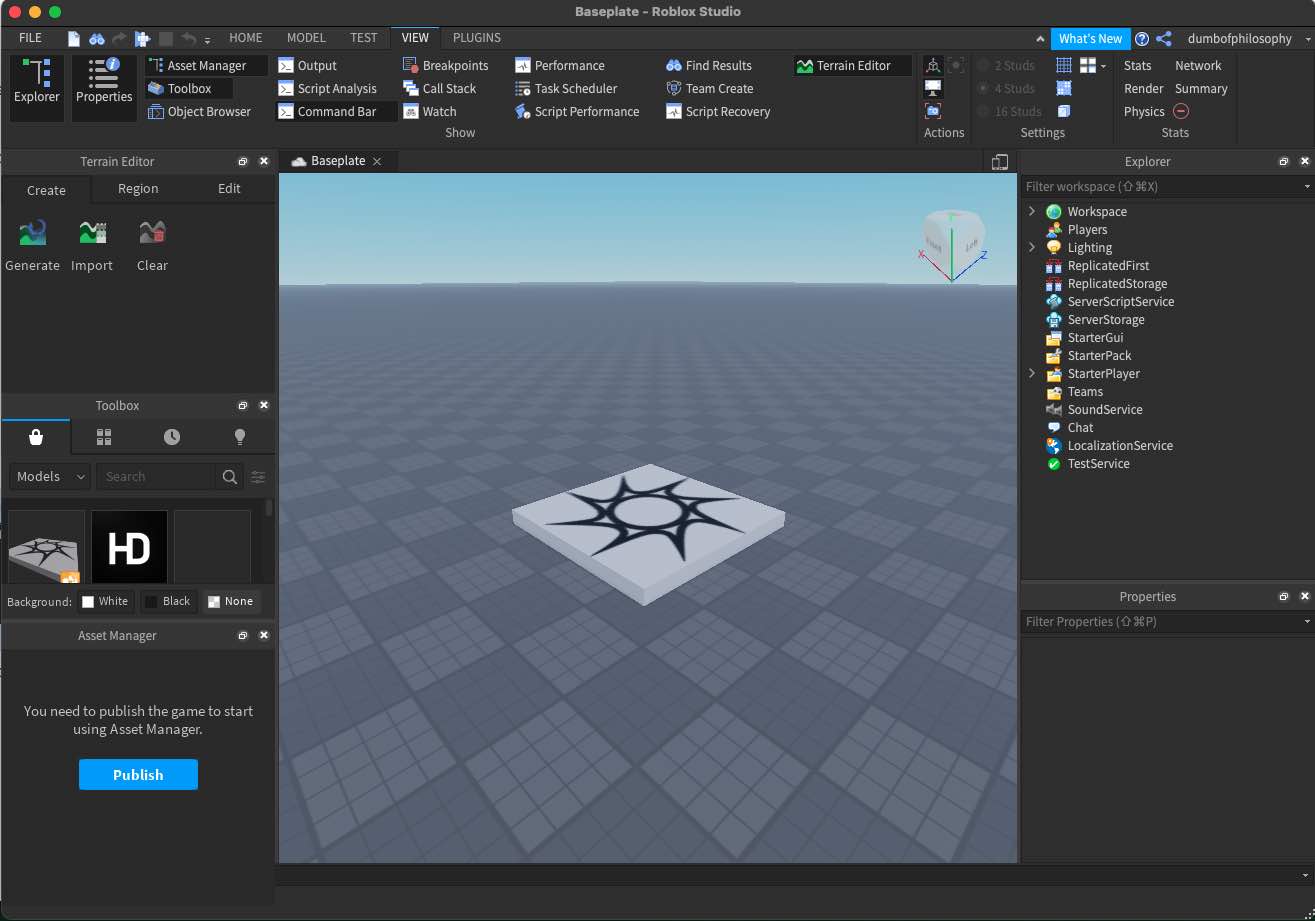Screen dimensions: 1315x921
Task: Select the 2 Studs grid option
Action: (x=1006, y=65)
